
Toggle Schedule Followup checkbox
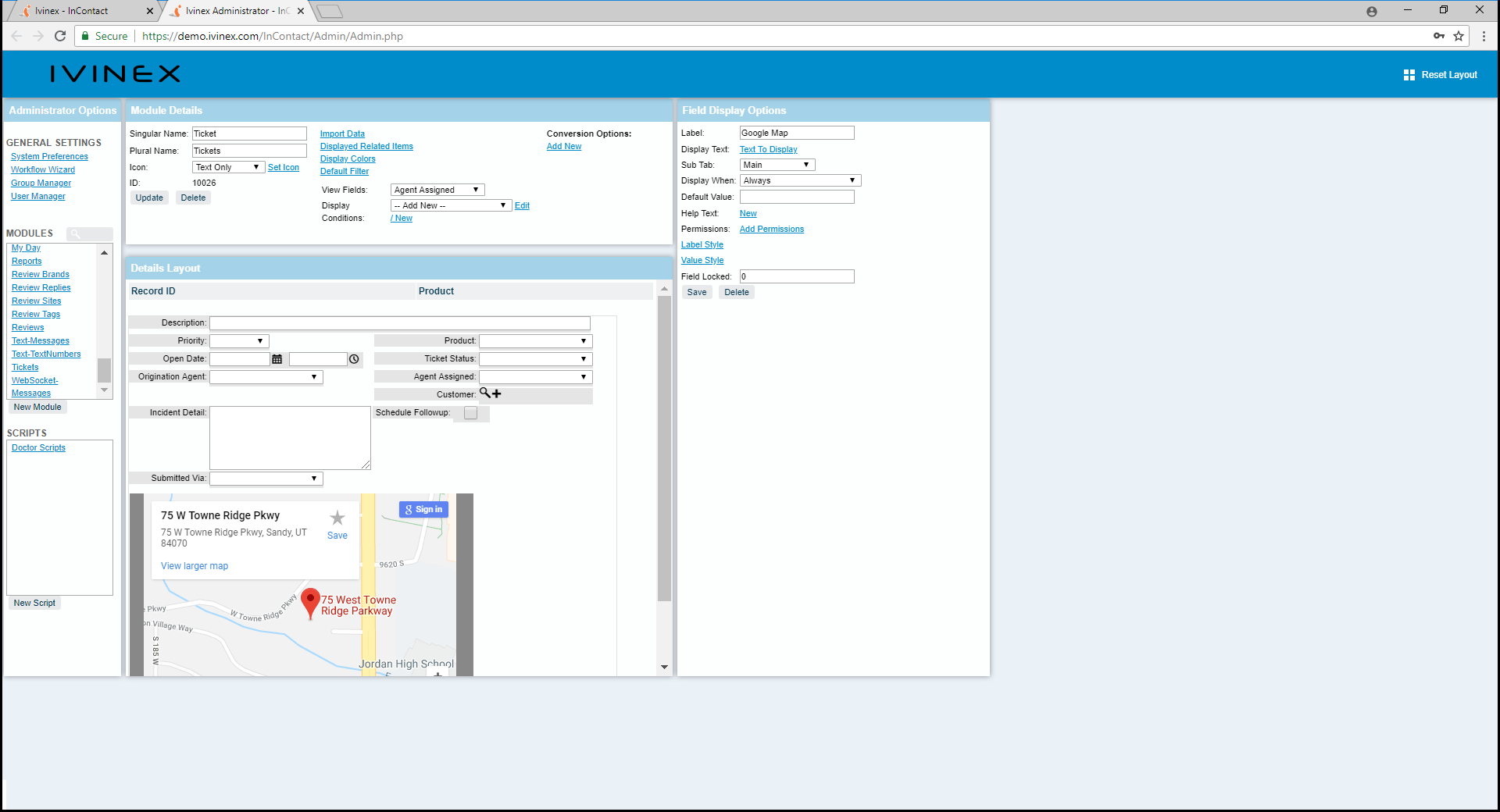(470, 413)
